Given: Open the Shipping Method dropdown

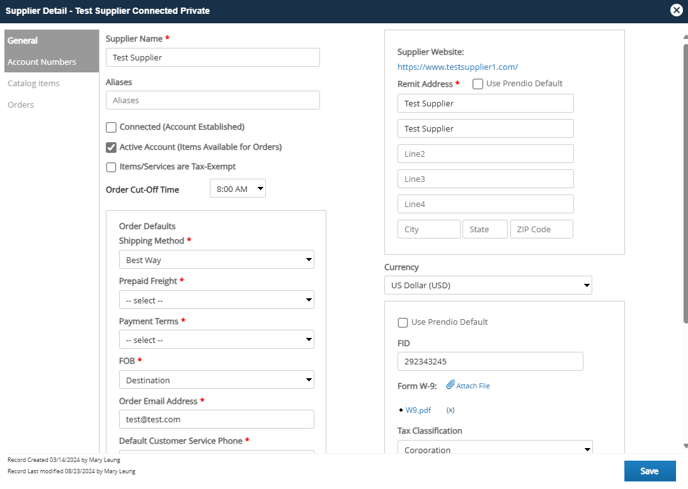Looking at the screenshot, I should pyautogui.click(x=217, y=260).
